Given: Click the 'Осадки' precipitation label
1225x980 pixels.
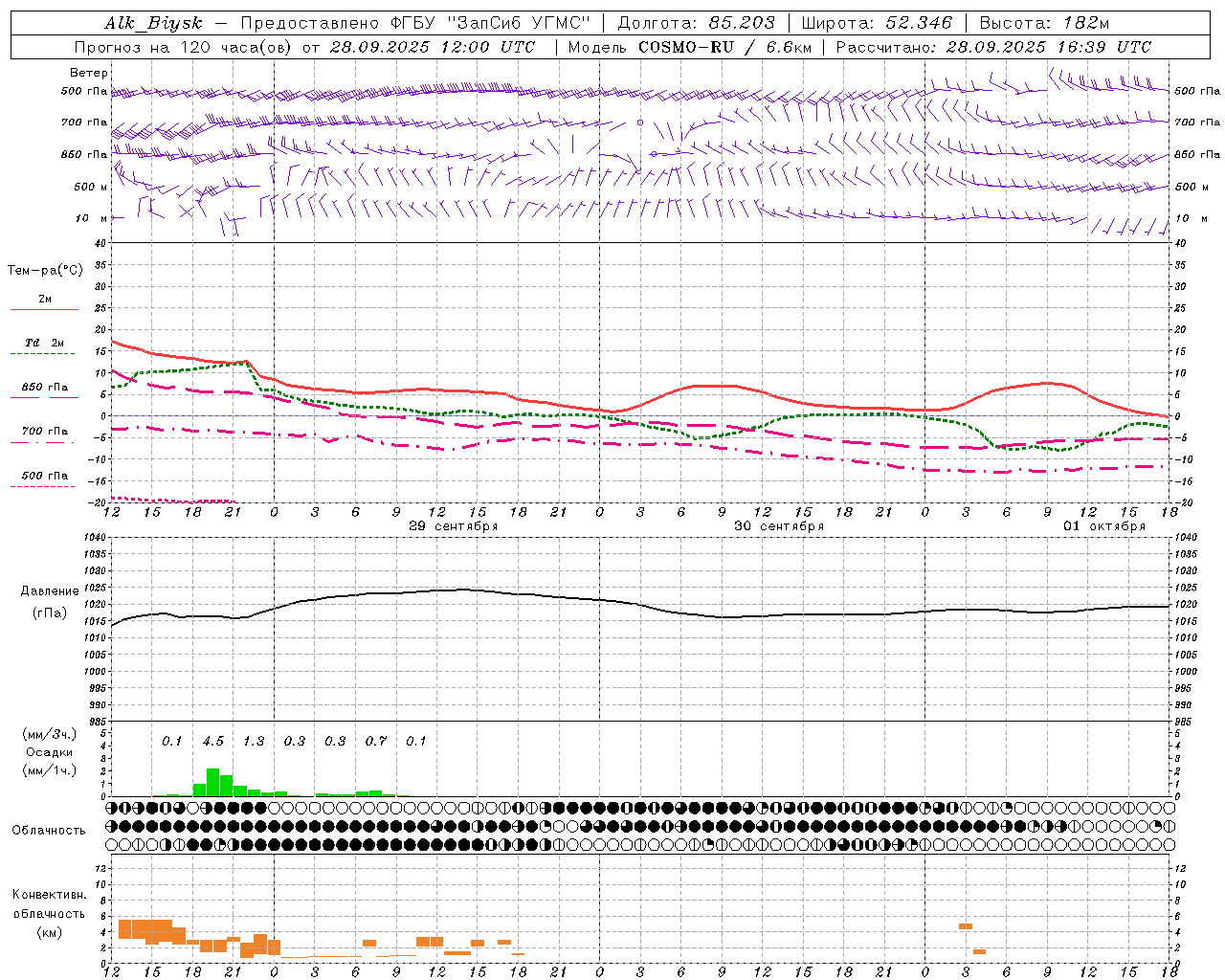Looking at the screenshot, I should (x=50, y=752).
